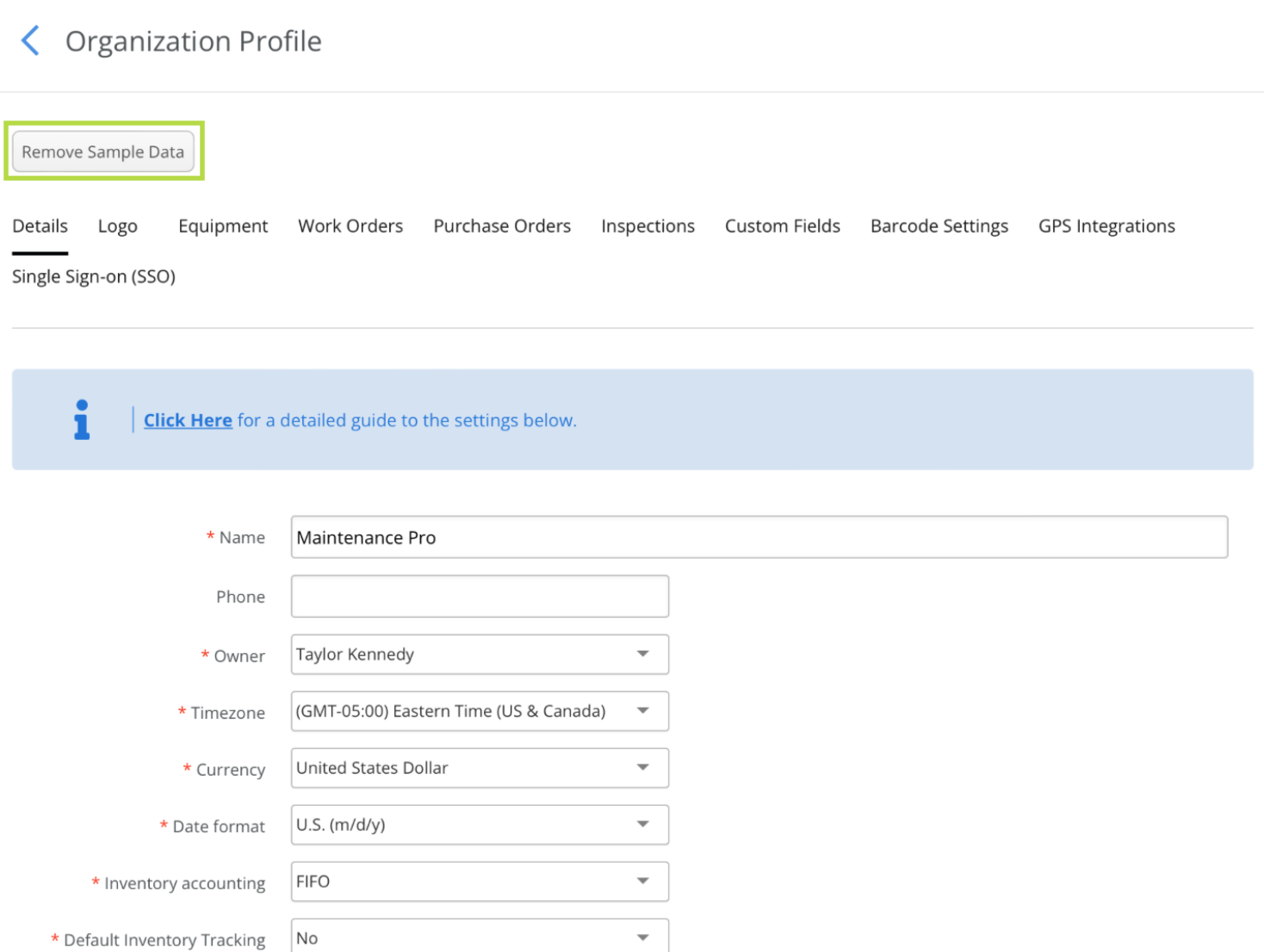View the GPS Integrations tab
Viewport: 1264px width, 952px height.
[x=1106, y=226]
